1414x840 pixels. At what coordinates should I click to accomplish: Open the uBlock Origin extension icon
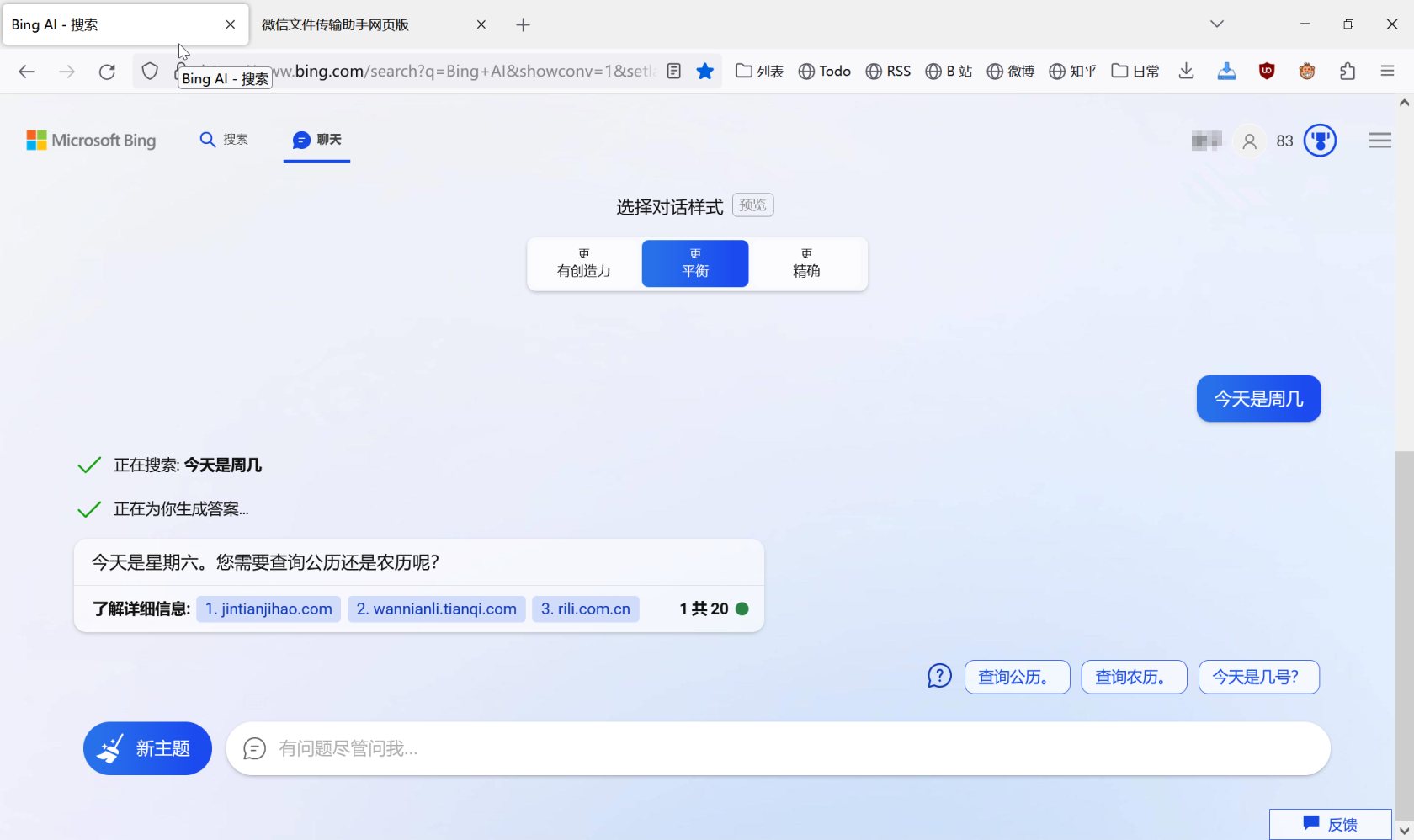click(x=1266, y=72)
